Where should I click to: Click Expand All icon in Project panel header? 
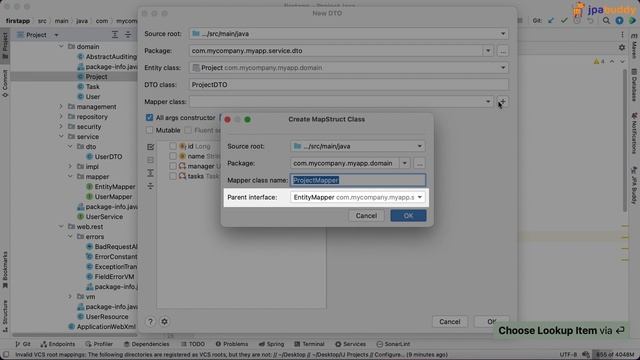click(x=115, y=35)
